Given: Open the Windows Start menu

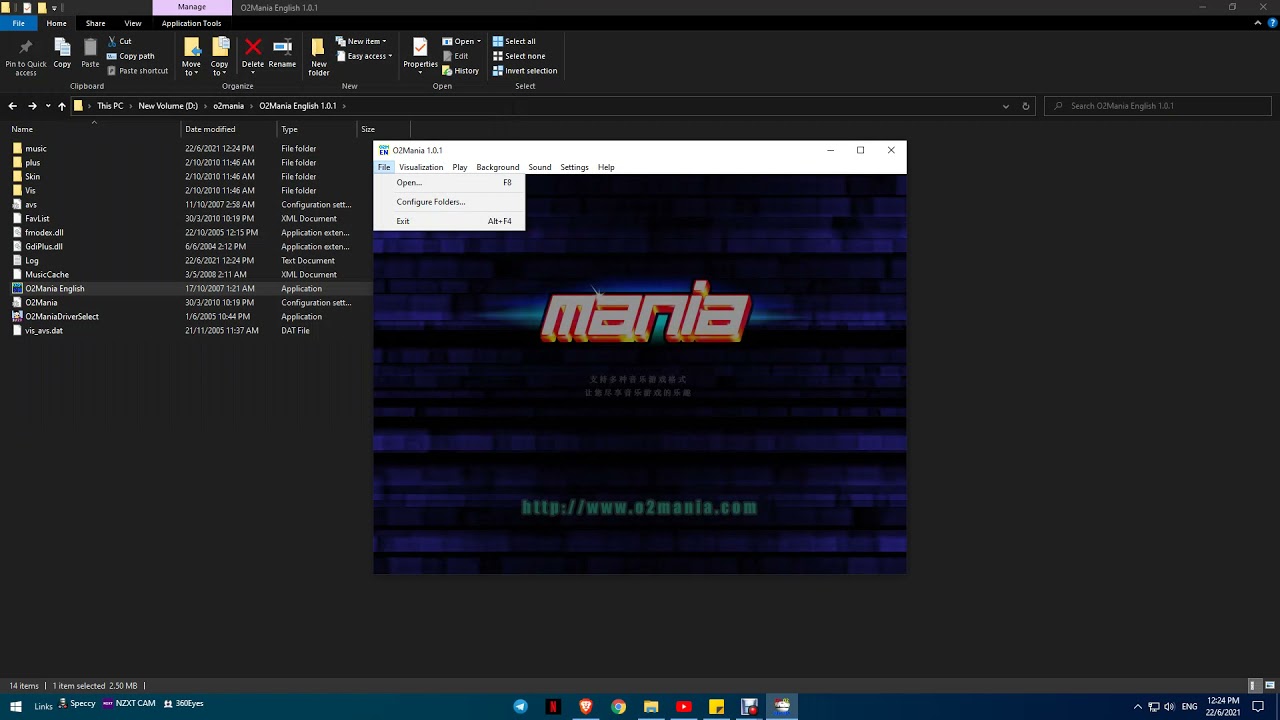Looking at the screenshot, I should (14, 706).
